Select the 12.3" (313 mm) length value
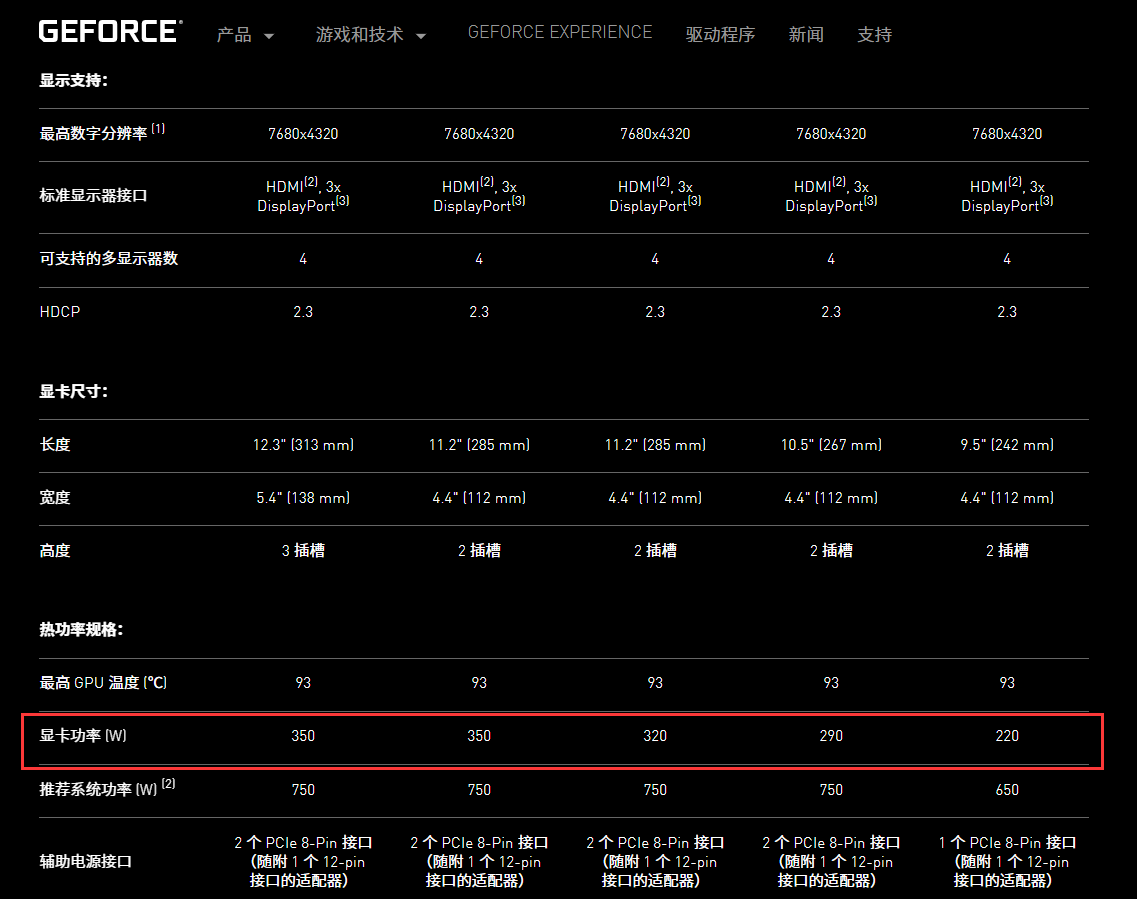The height and width of the screenshot is (899, 1137). 303,445
